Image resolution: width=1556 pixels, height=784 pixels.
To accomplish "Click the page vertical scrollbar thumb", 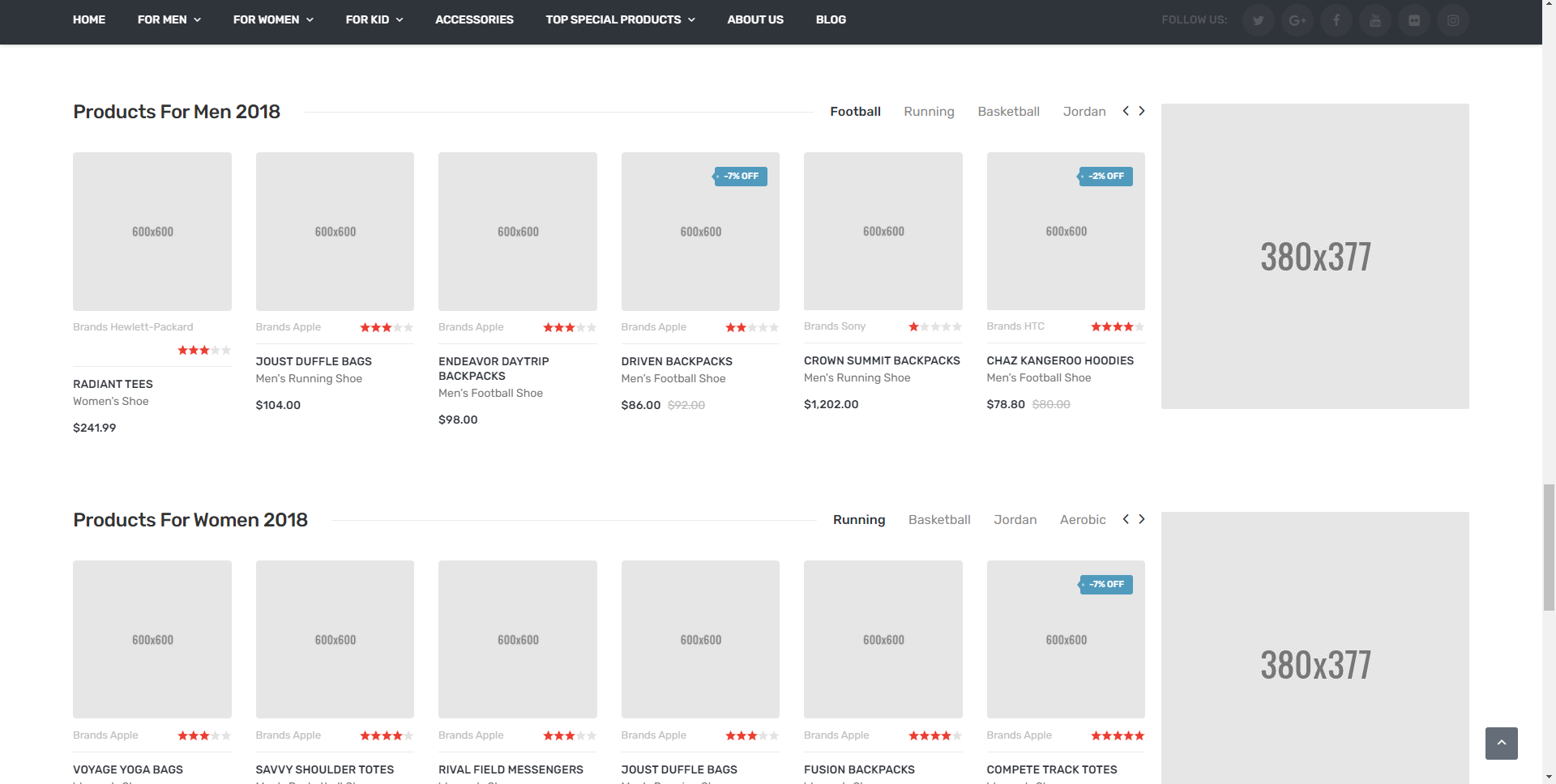I will click(x=1549, y=547).
